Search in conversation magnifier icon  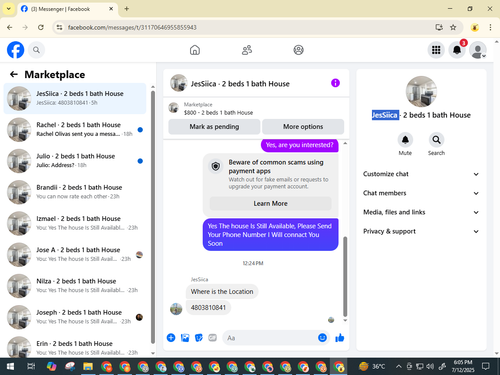coord(436,140)
